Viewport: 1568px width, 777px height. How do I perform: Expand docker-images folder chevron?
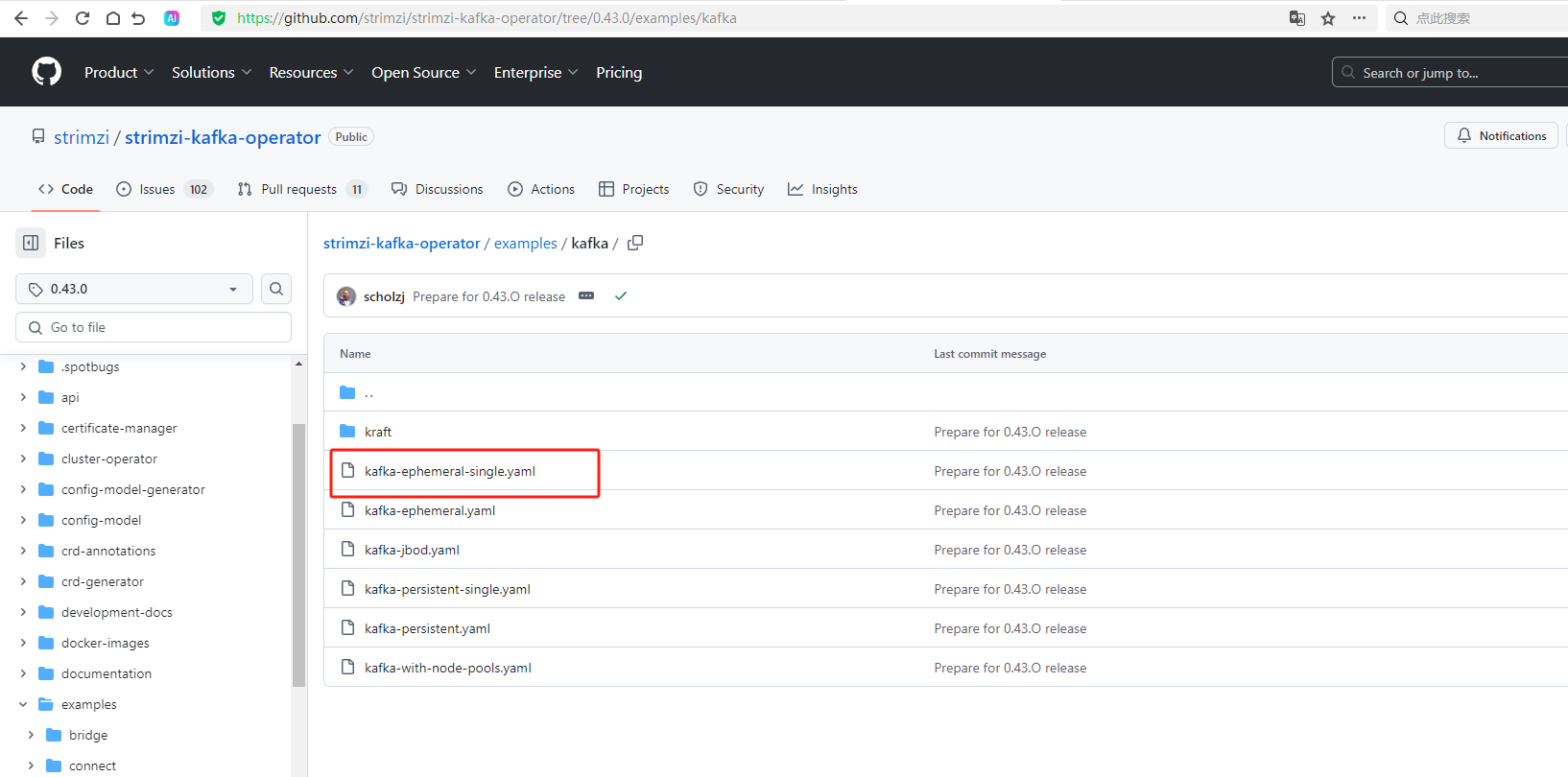pos(23,643)
